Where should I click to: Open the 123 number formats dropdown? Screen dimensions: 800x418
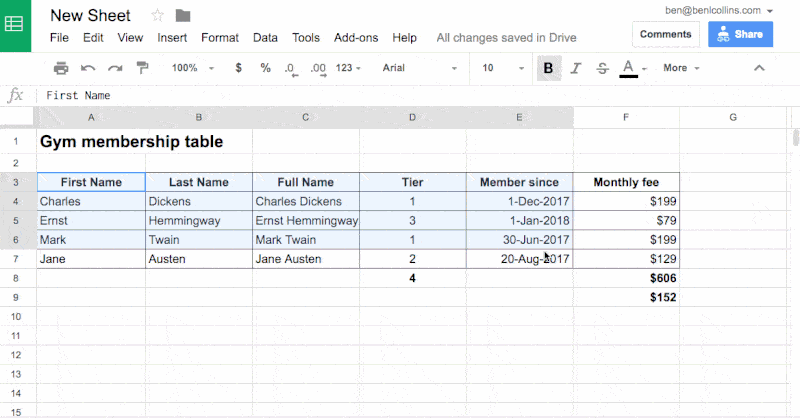(x=348, y=68)
